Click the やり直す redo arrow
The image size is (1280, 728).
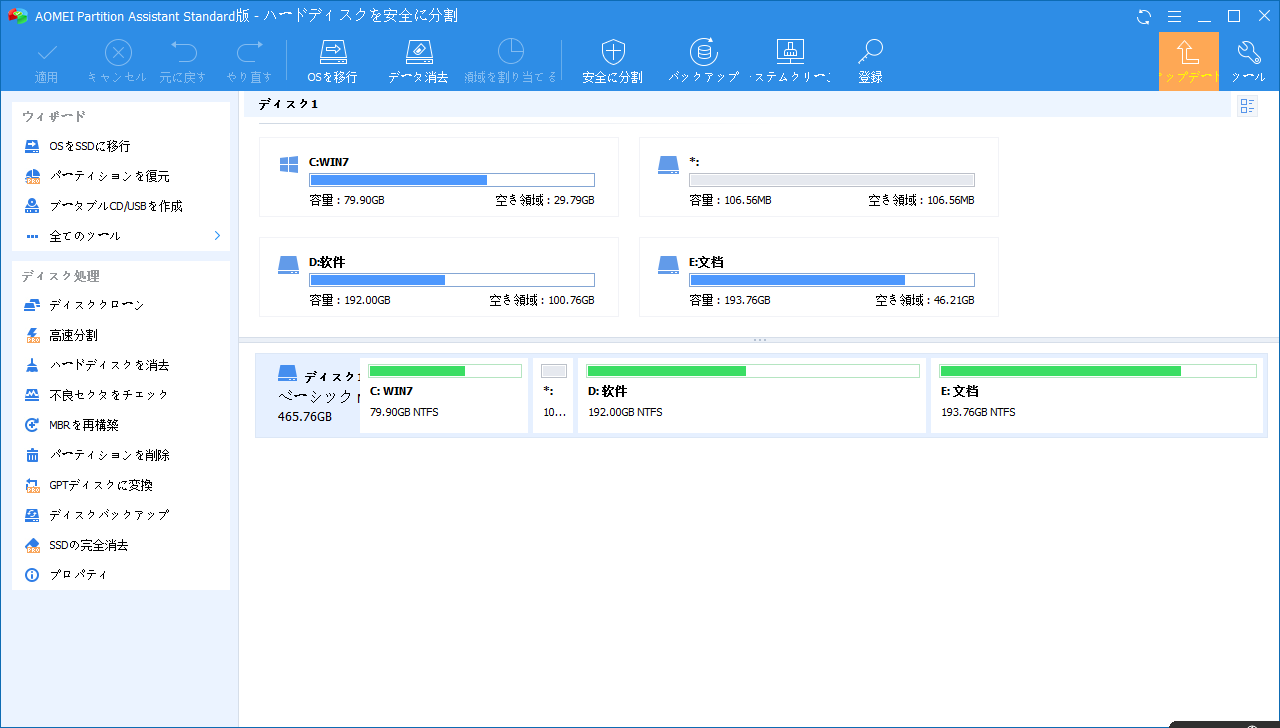250,53
